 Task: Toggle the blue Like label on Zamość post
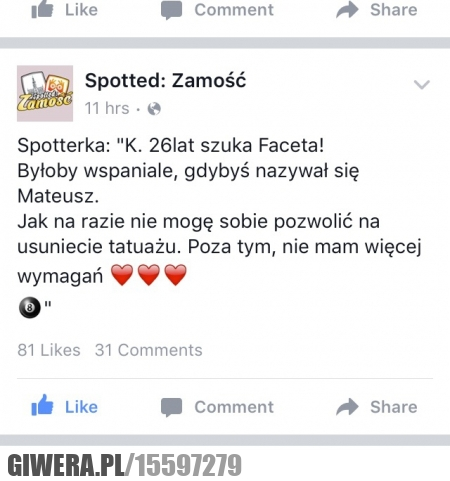click(81, 407)
